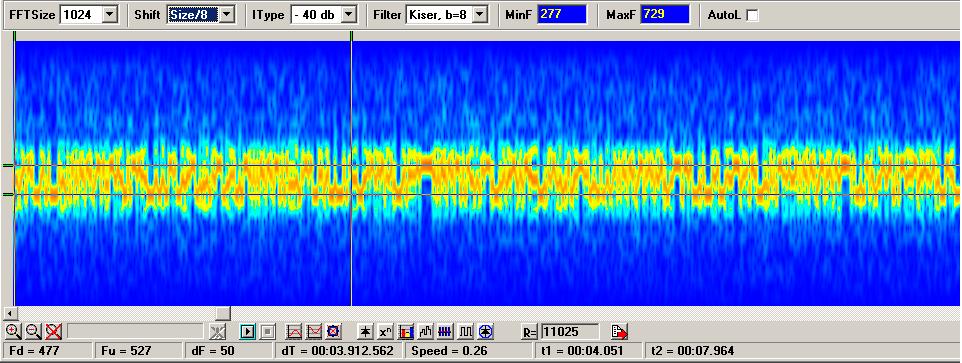Click the blue comb filter icon
Screen dimensions: 962x363
tap(445, 332)
